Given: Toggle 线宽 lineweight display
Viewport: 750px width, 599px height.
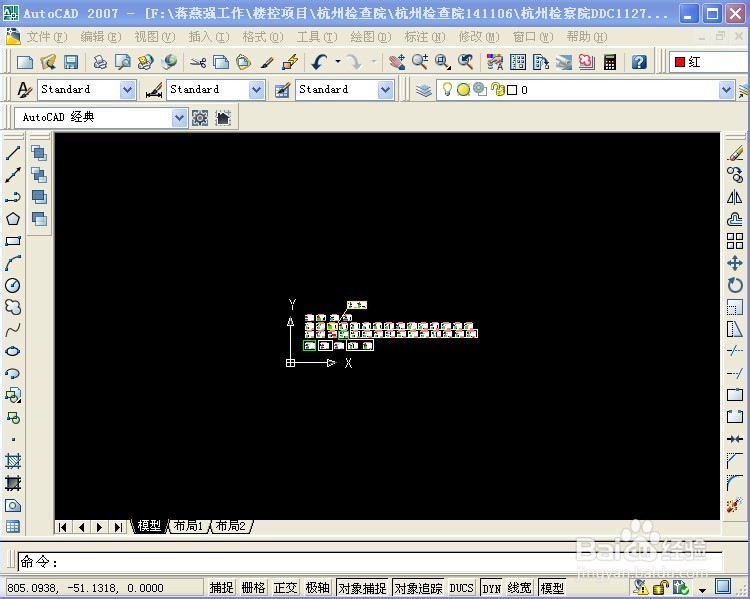Looking at the screenshot, I should (x=519, y=588).
